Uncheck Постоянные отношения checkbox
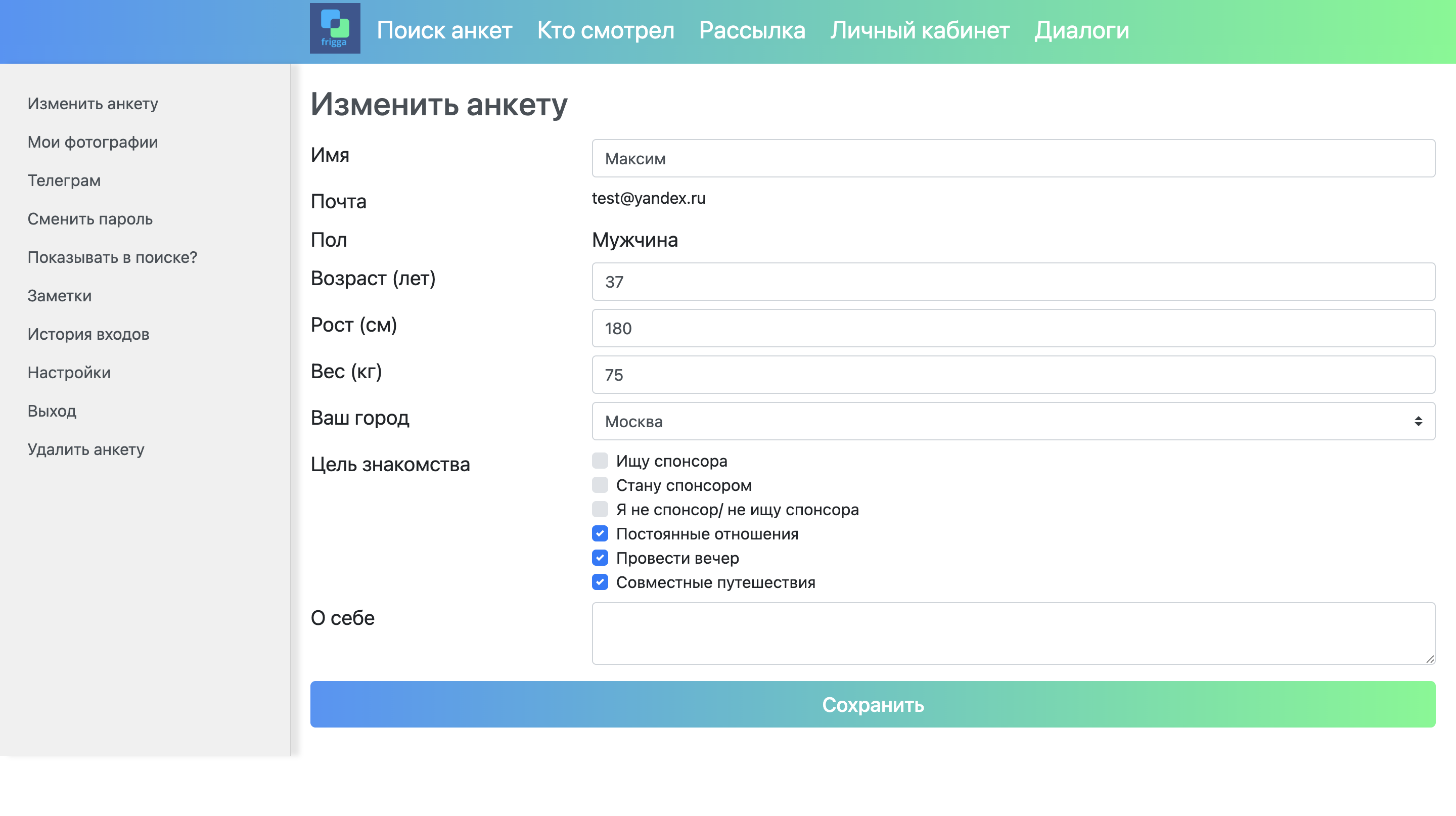The height and width of the screenshot is (816, 1456). 600,533
